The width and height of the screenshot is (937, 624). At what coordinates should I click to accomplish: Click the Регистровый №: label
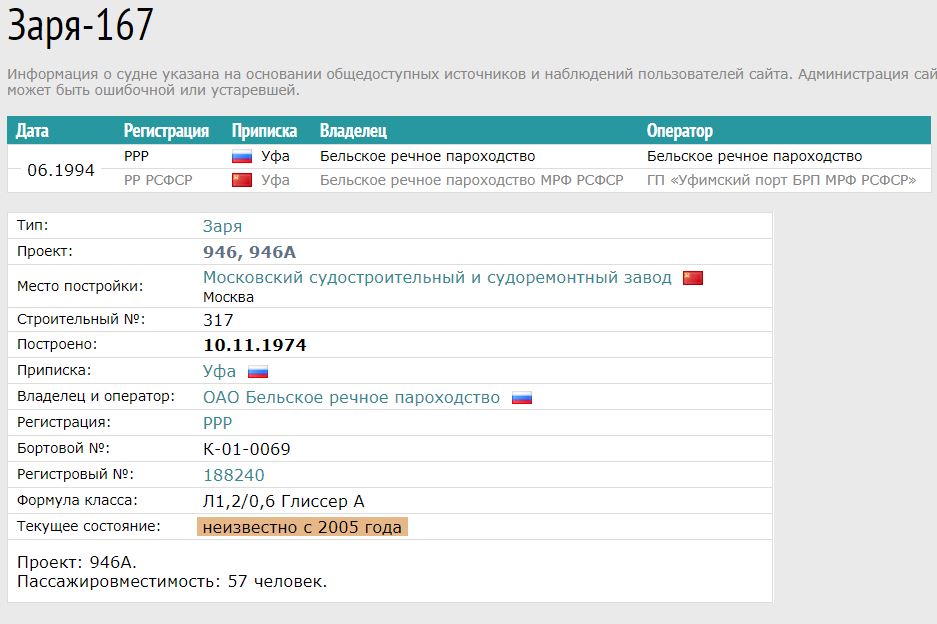tap(75, 475)
